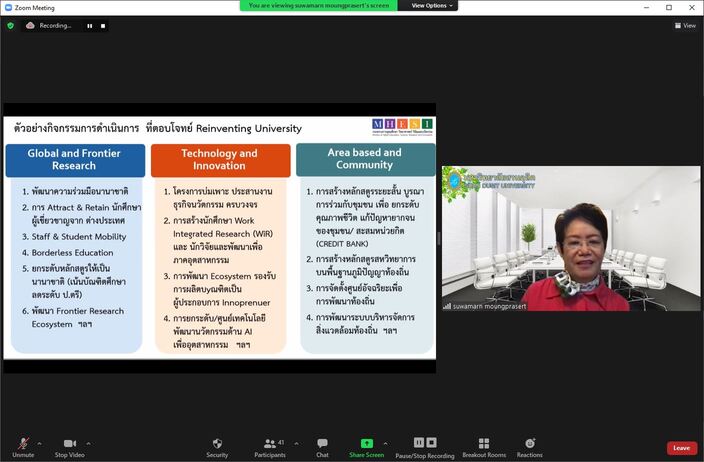The image size is (704, 462).
Task: Unmute the microphone
Action: coord(23,447)
